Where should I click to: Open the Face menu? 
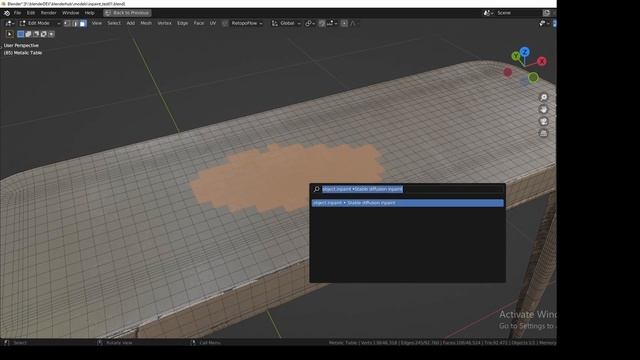coord(199,23)
